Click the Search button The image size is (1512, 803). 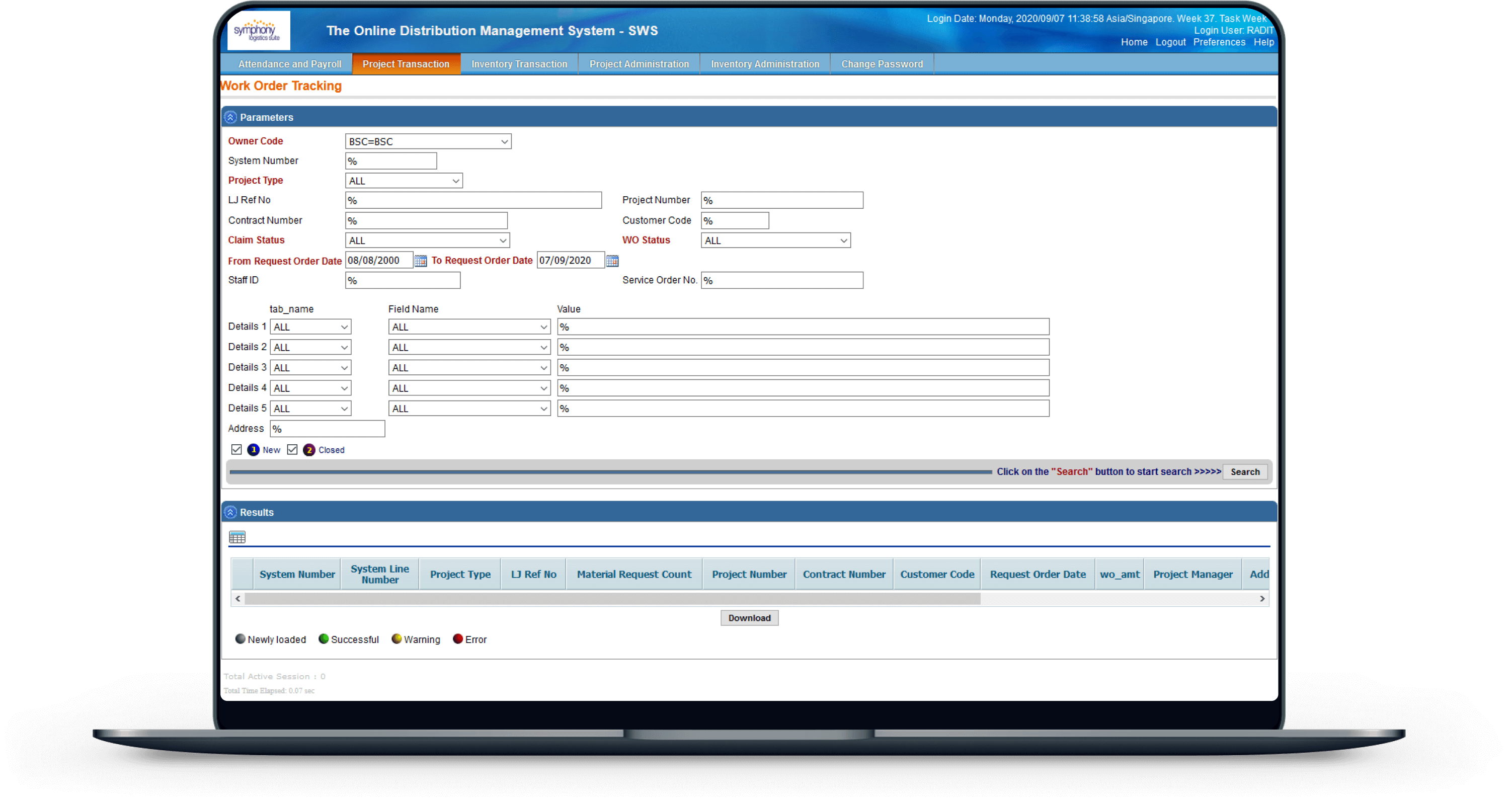(1244, 472)
